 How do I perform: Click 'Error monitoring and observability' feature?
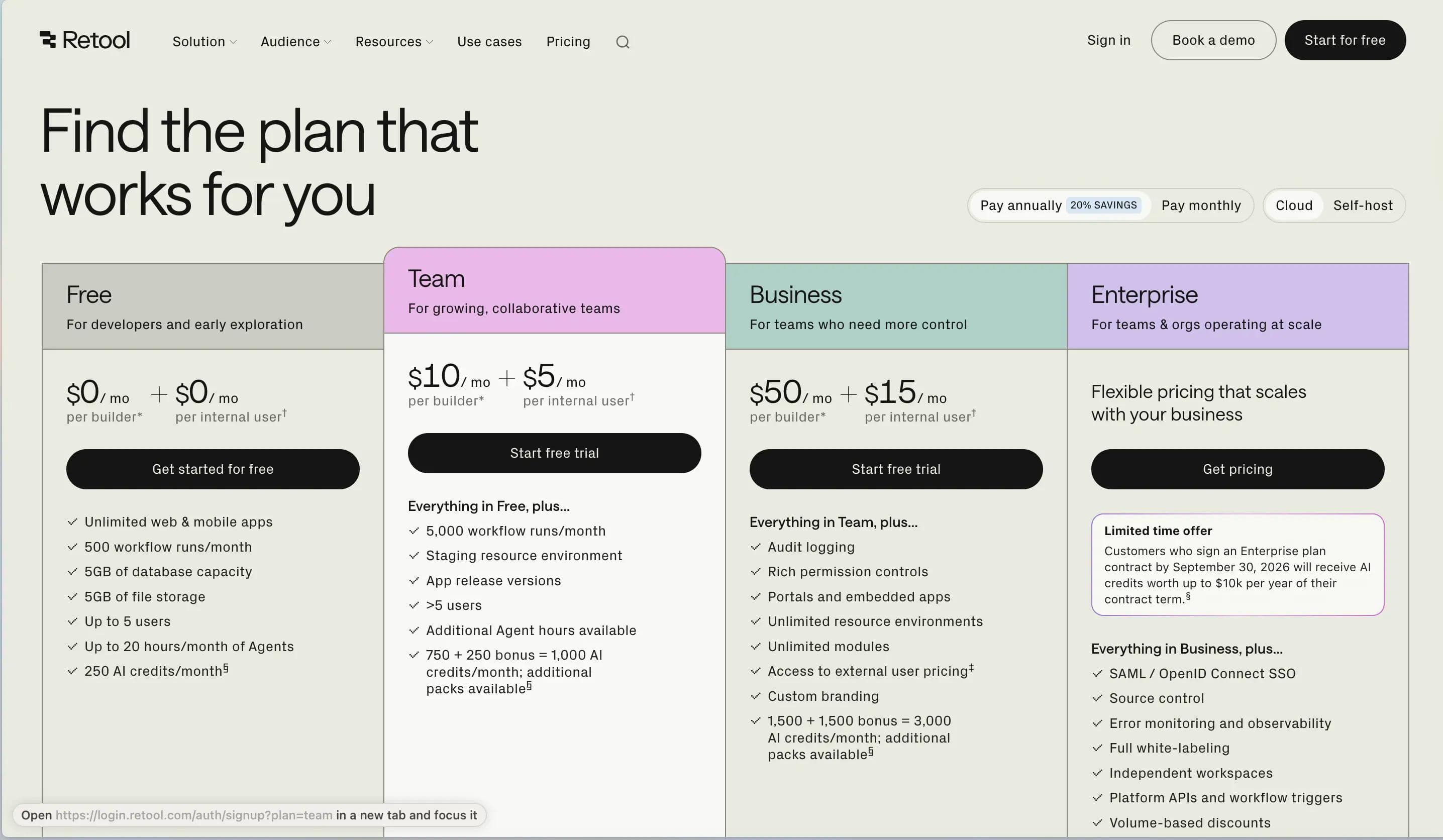[x=1220, y=723]
